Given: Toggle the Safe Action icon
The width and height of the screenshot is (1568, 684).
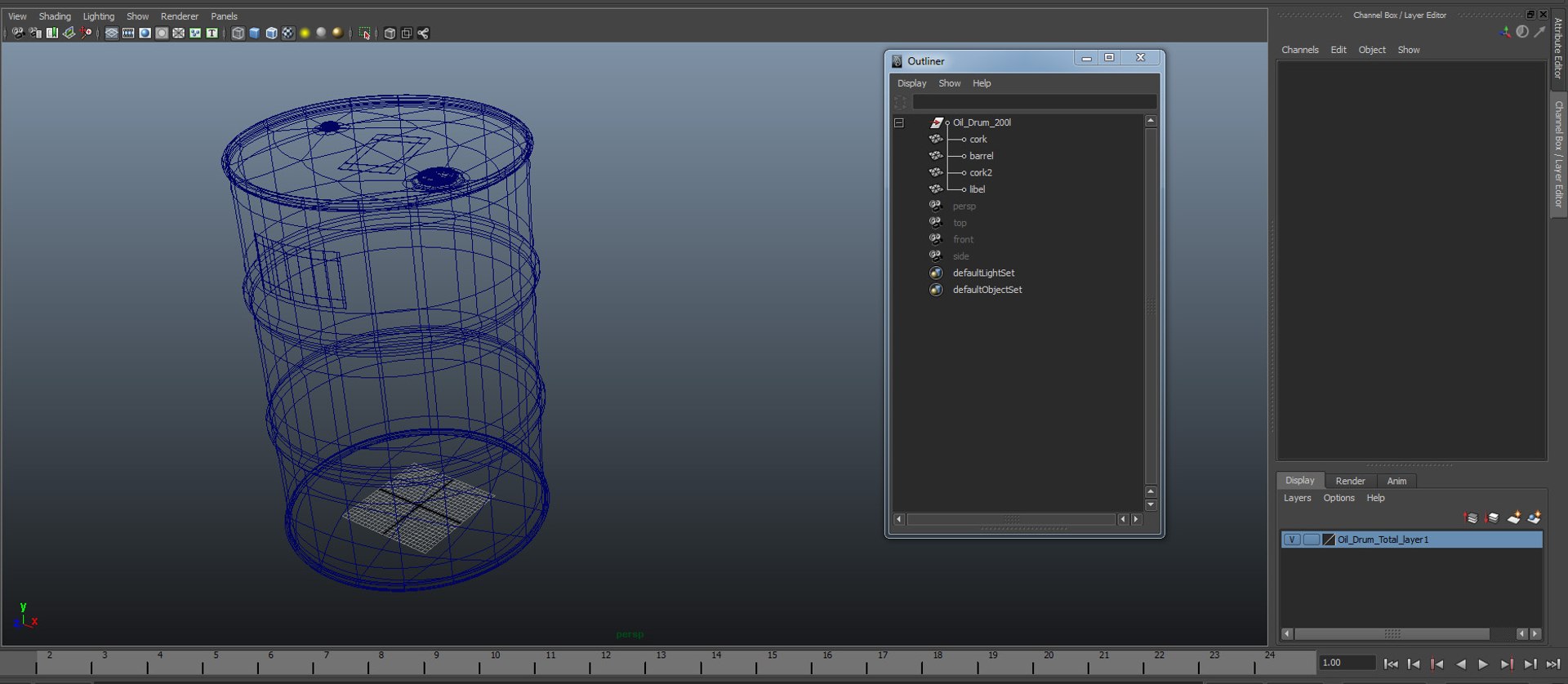Looking at the screenshot, I should coord(195,33).
